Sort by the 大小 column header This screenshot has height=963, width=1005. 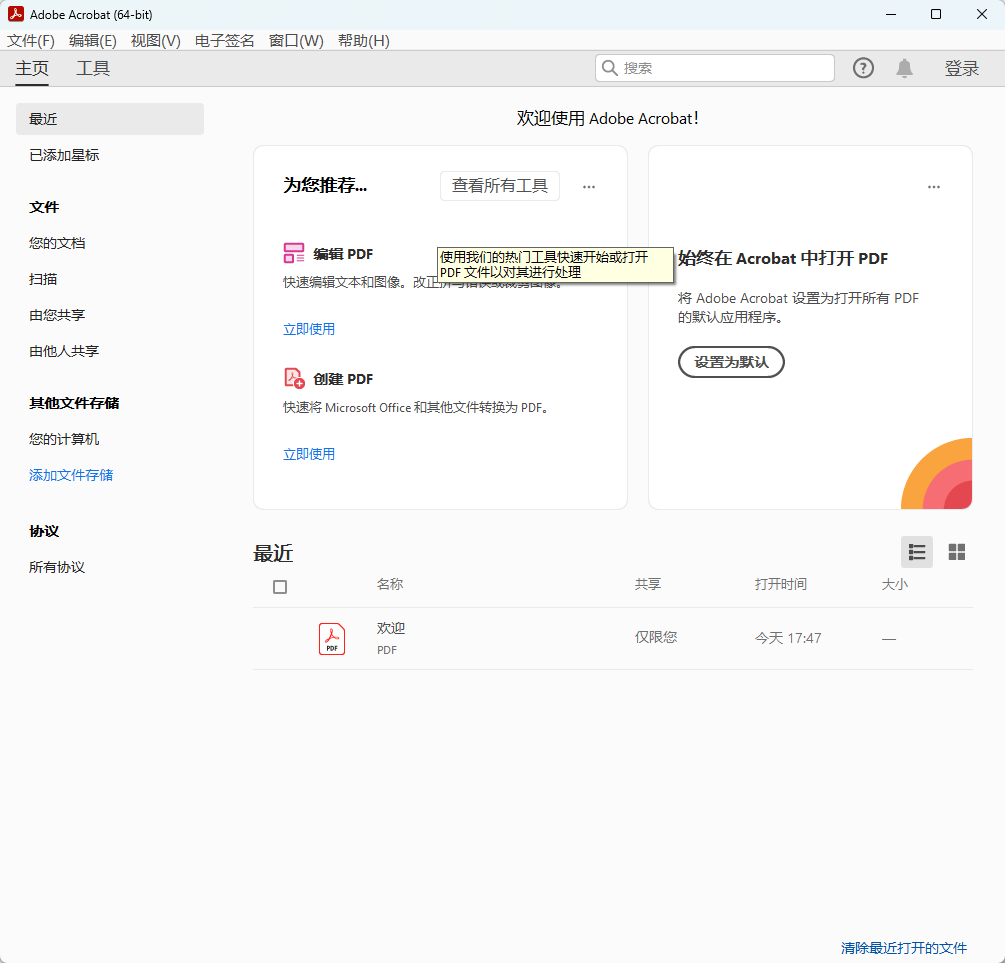coord(895,584)
